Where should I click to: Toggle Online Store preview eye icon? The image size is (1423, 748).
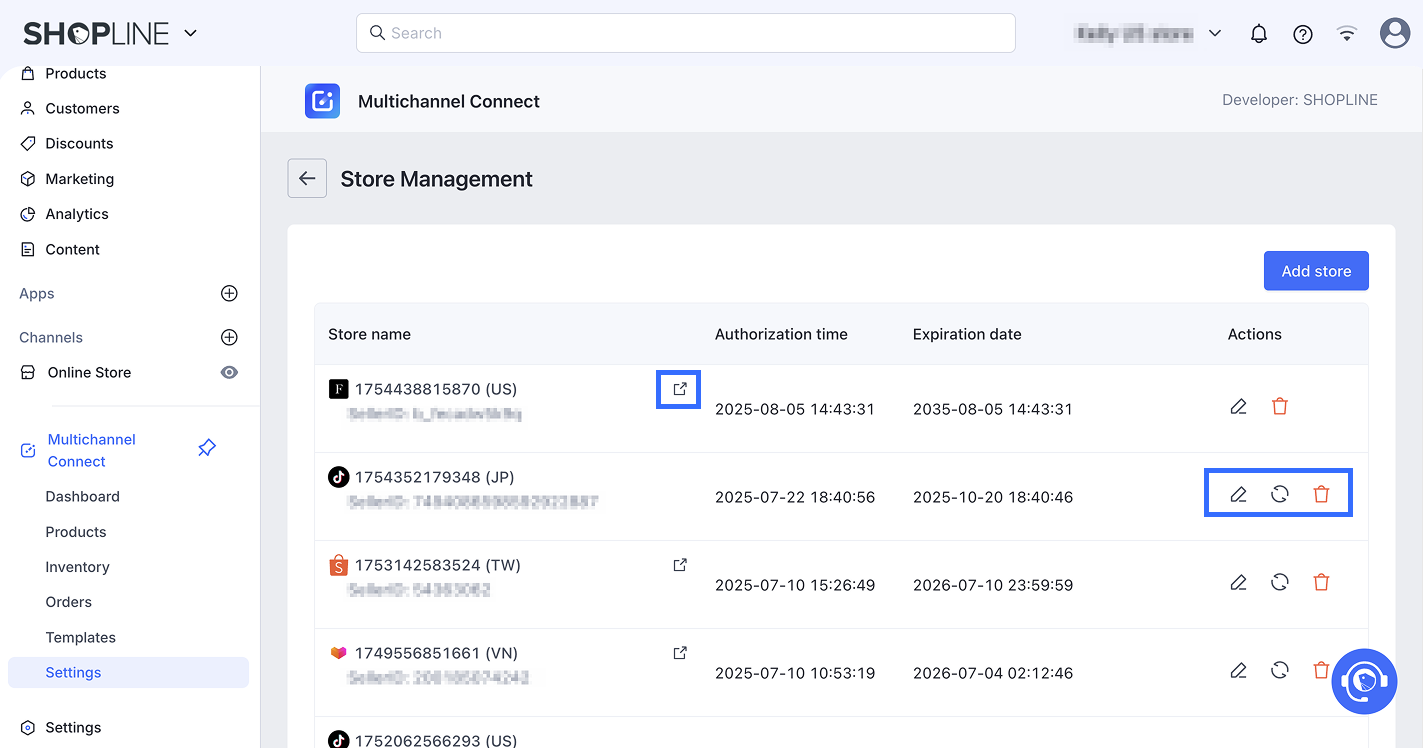(x=229, y=372)
